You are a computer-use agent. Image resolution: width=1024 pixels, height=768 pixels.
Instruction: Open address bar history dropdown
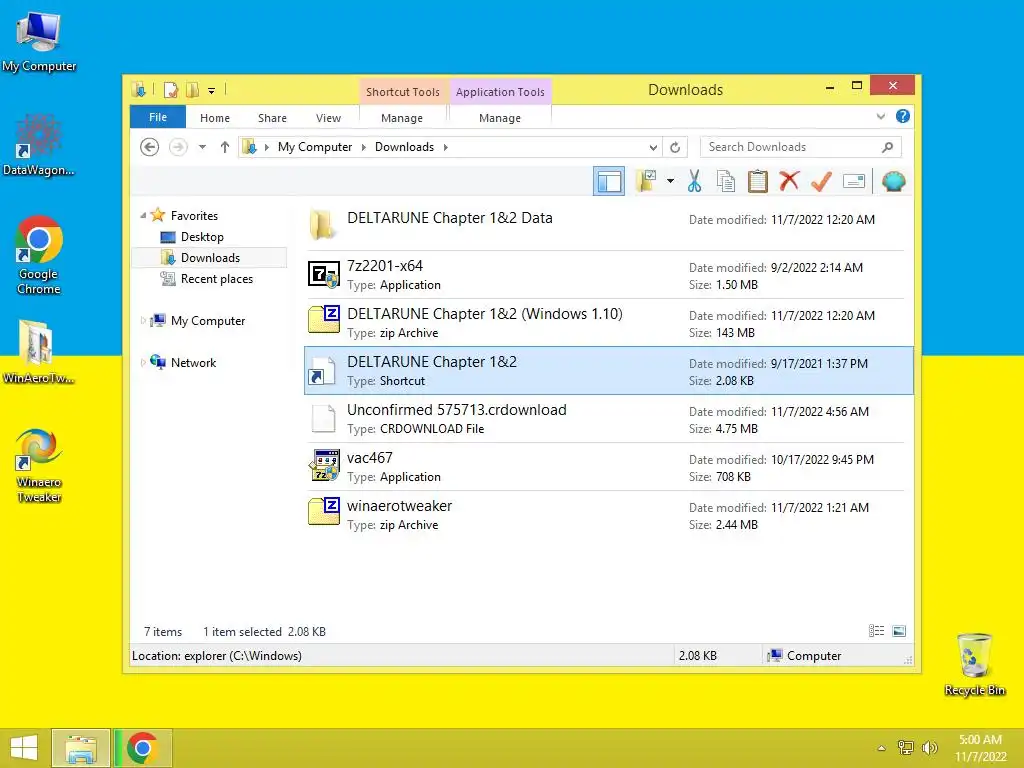tap(652, 148)
